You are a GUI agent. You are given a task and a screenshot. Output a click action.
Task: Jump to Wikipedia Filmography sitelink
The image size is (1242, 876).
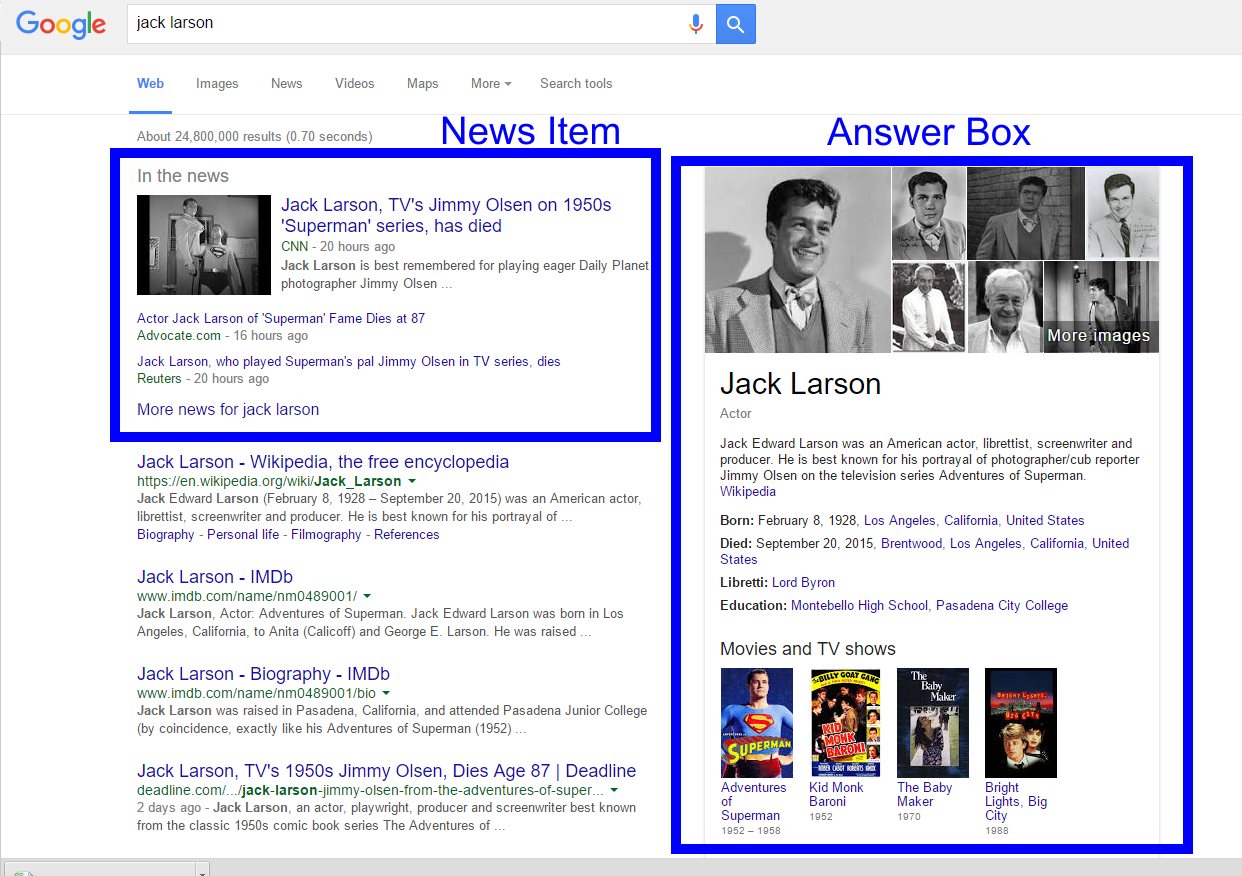pyautogui.click(x=326, y=534)
